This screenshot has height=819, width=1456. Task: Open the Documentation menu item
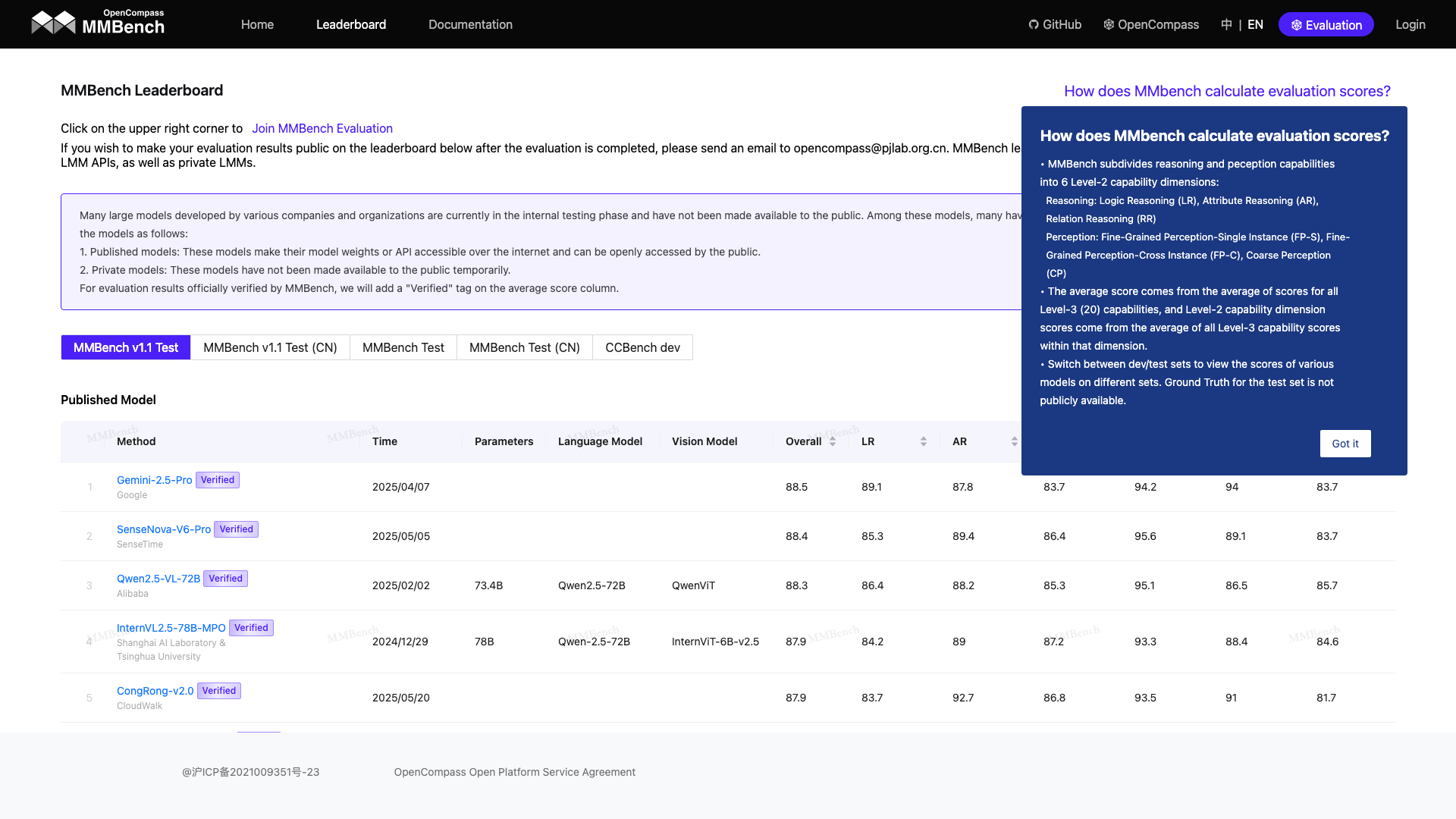click(x=470, y=24)
